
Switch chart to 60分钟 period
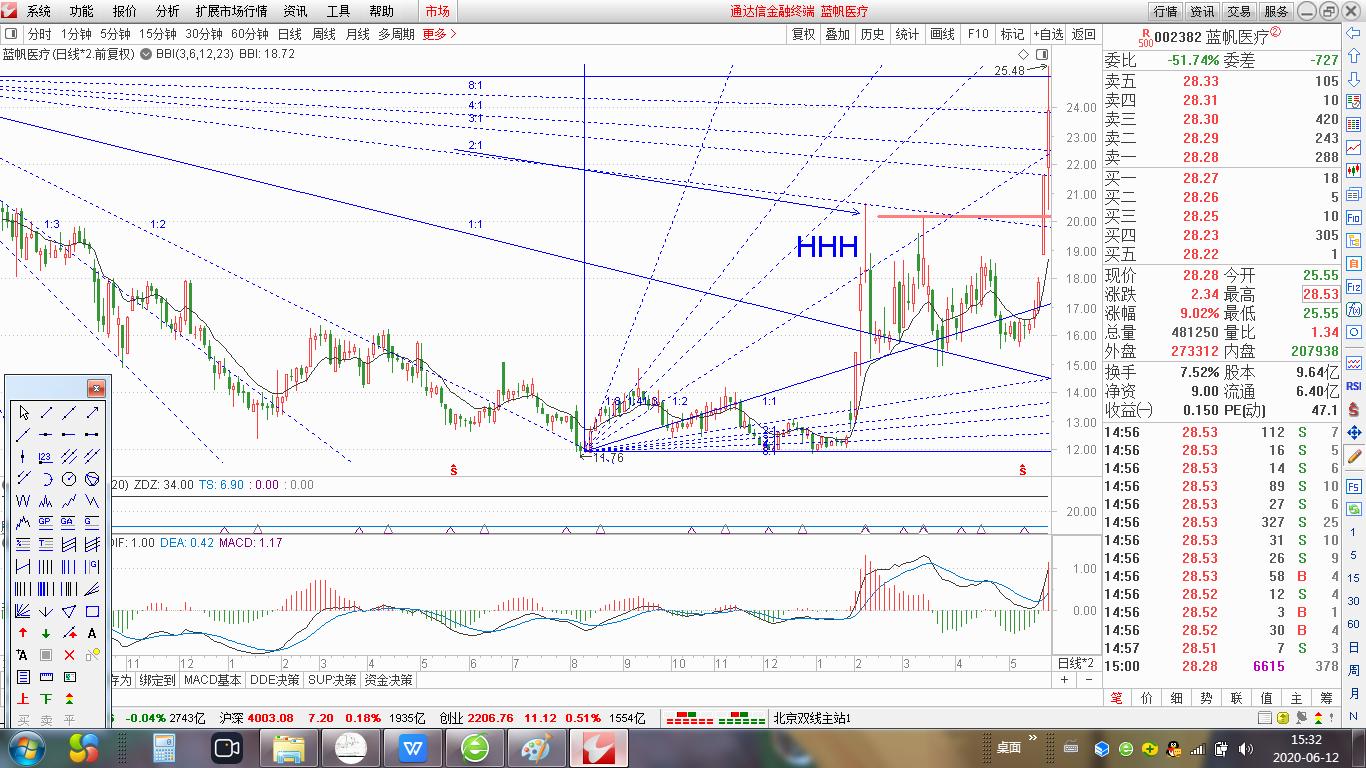pos(250,34)
